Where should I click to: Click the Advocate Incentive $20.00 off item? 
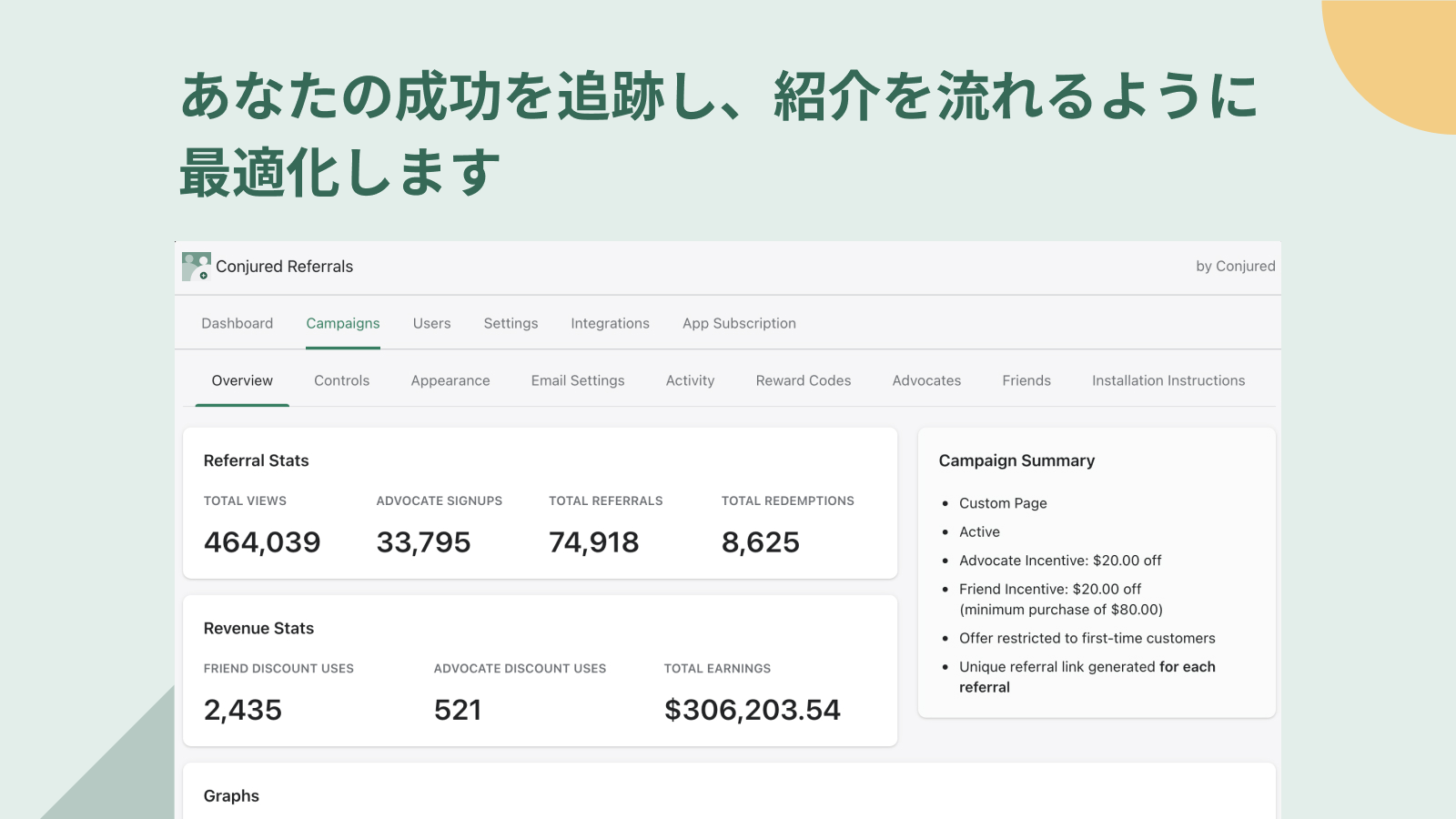pyautogui.click(x=1060, y=561)
